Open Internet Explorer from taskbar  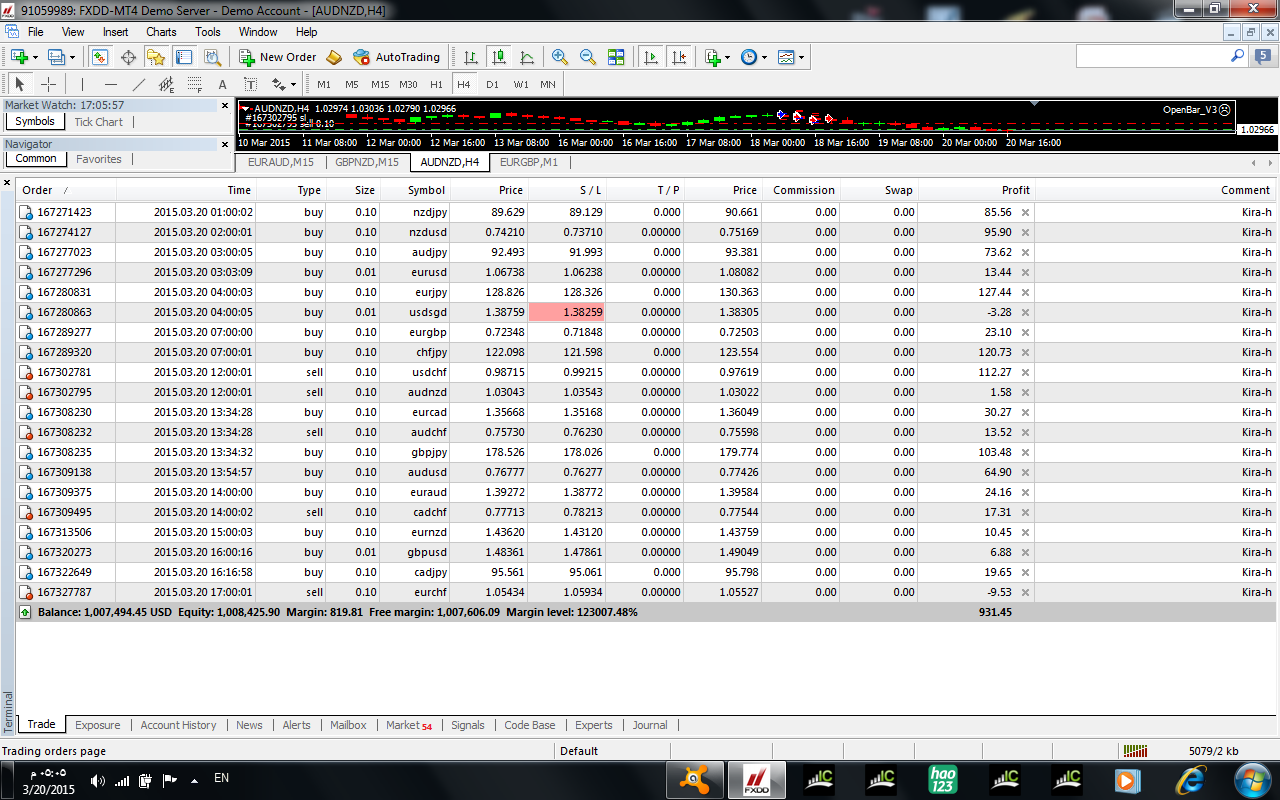[x=1190, y=780]
